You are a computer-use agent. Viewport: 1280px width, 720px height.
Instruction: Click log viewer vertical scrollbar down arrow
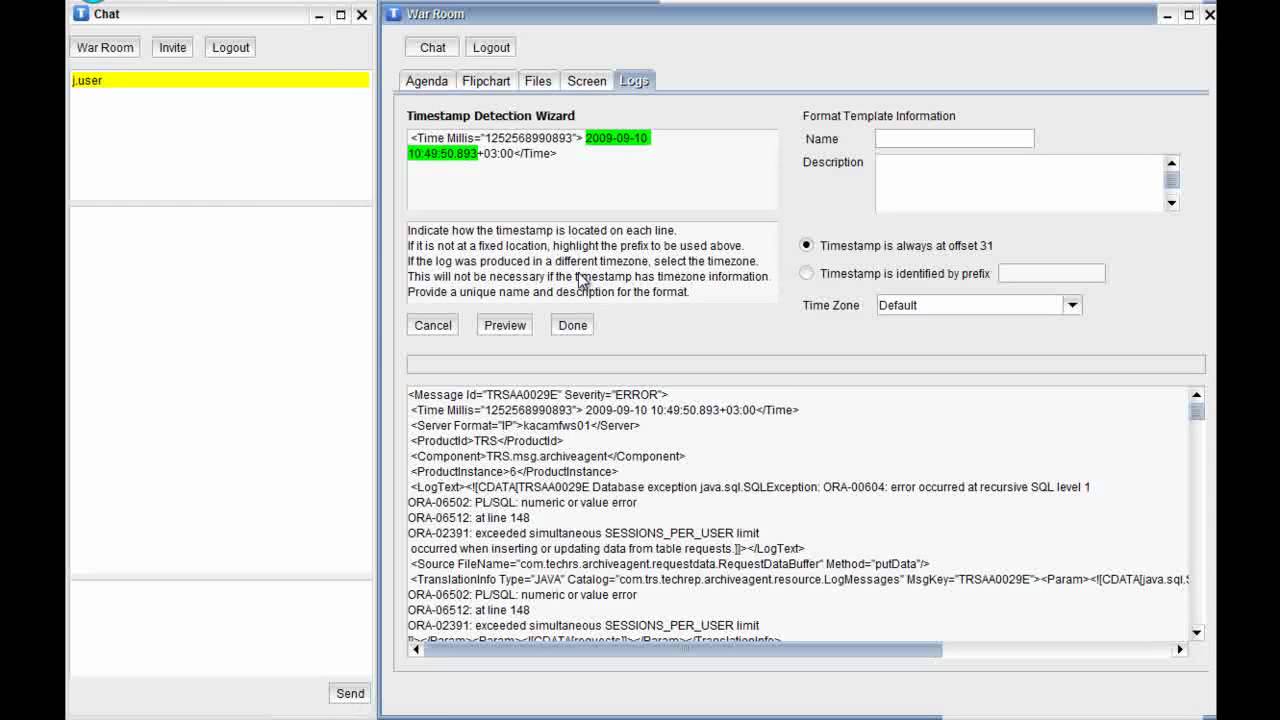(1197, 632)
